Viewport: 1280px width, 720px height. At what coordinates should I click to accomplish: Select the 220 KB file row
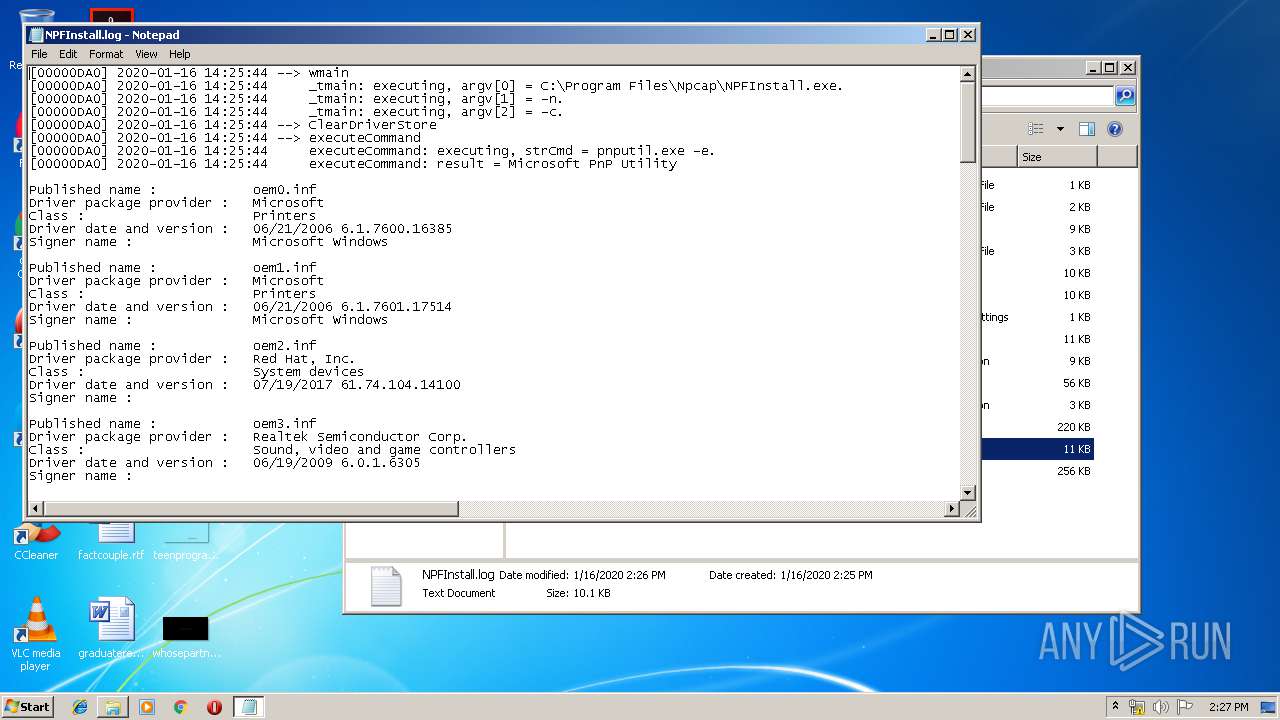[1037, 427]
